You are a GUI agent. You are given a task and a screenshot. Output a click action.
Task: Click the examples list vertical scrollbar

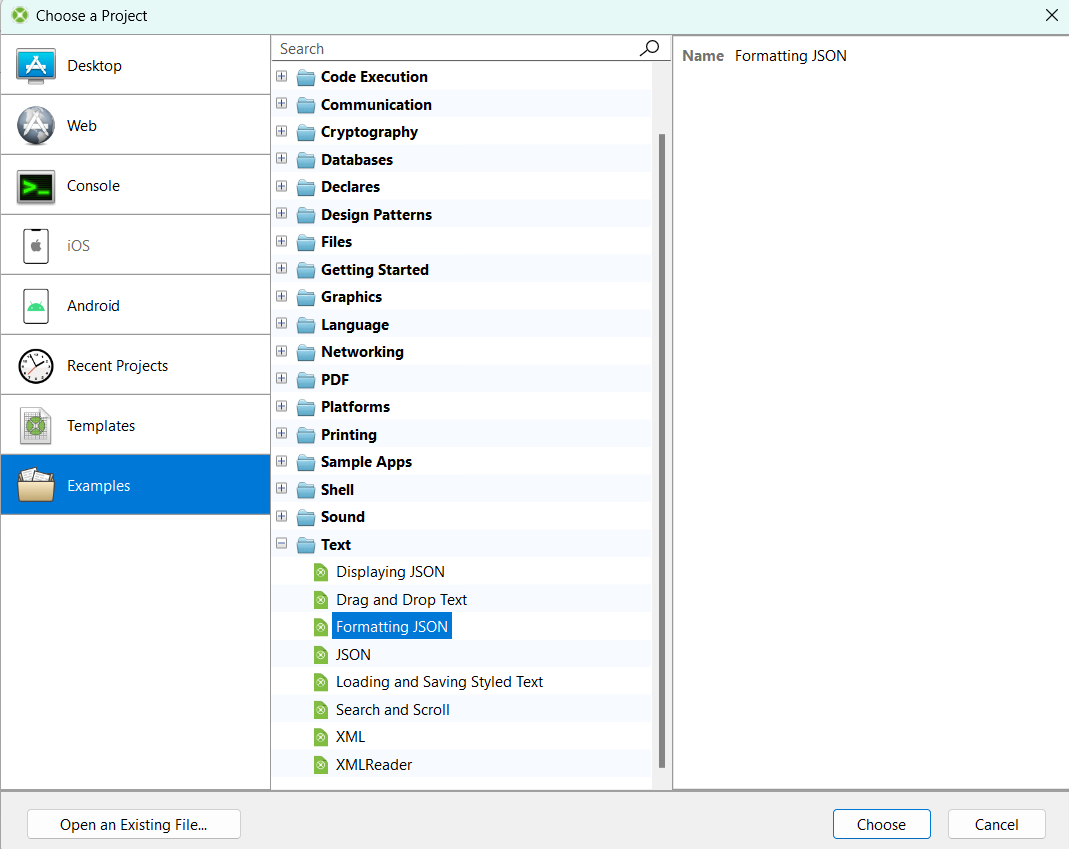pyautogui.click(x=661, y=450)
